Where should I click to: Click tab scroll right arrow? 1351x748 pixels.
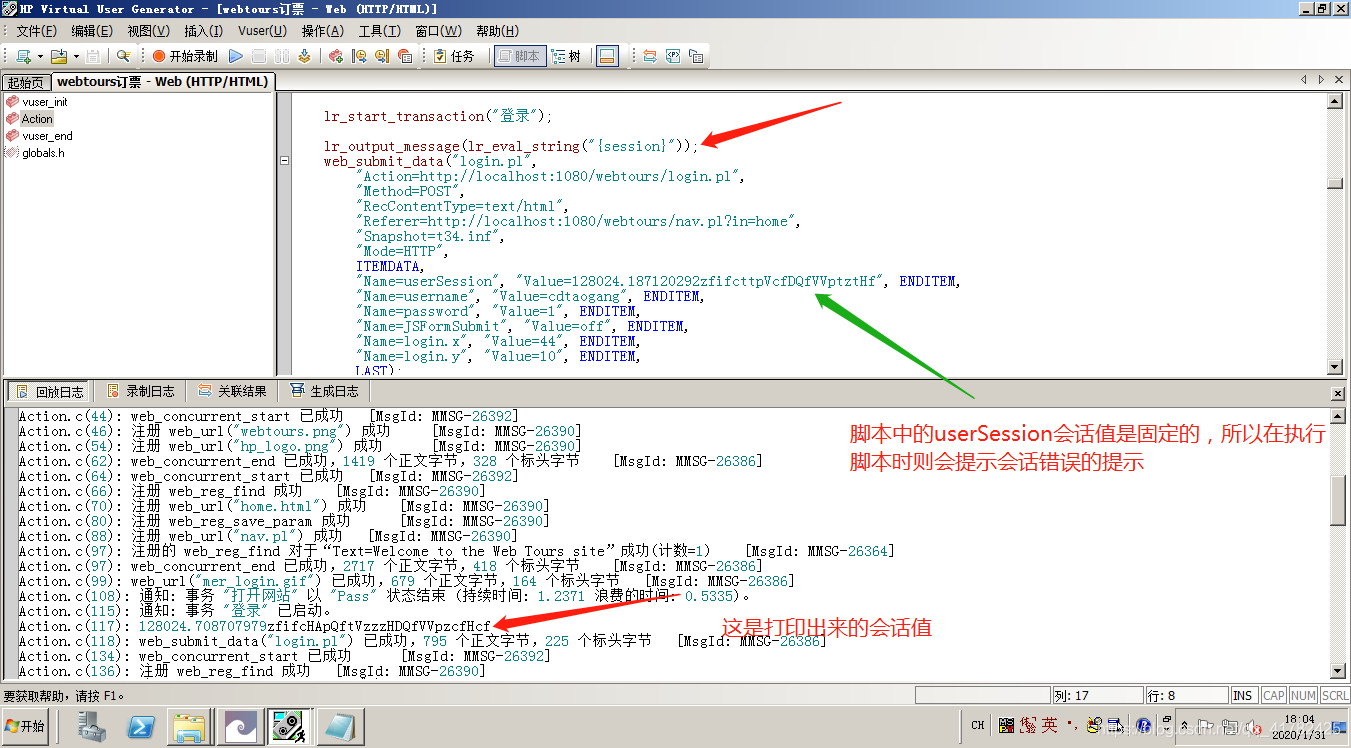tap(1321, 79)
